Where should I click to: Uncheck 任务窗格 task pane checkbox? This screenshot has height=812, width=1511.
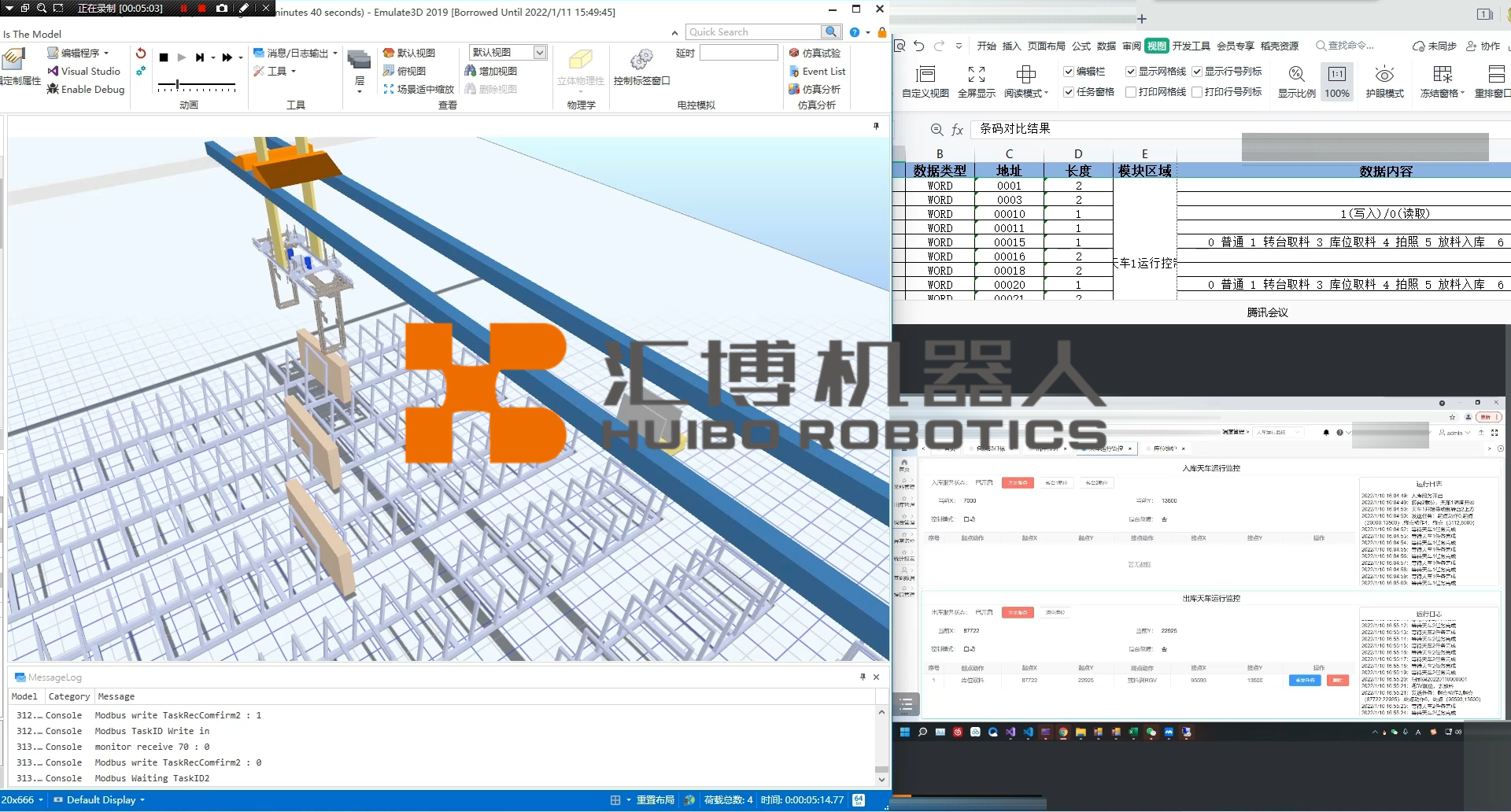pos(1069,92)
